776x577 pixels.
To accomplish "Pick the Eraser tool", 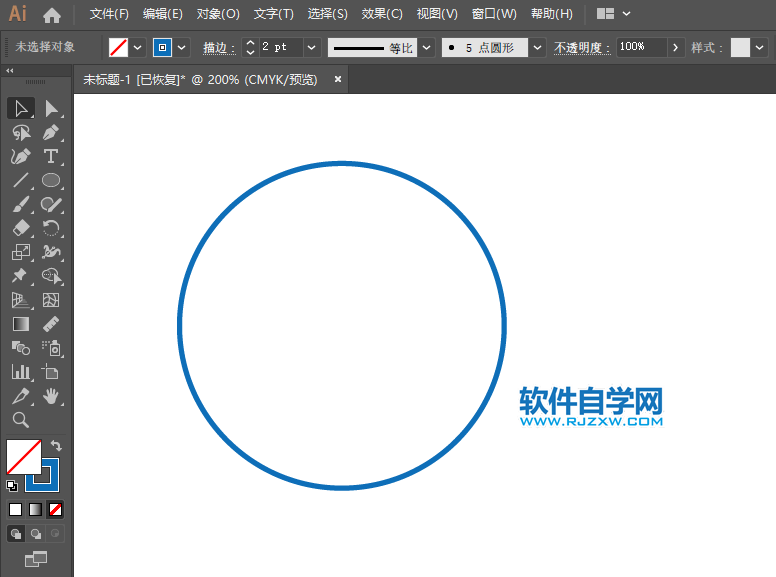I will pyautogui.click(x=21, y=228).
